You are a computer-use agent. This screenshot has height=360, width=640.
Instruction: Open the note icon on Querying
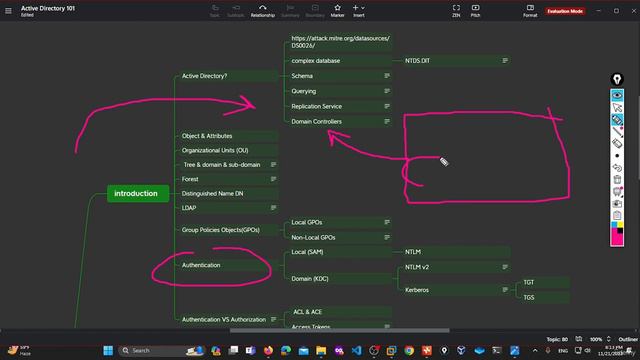click(x=387, y=91)
